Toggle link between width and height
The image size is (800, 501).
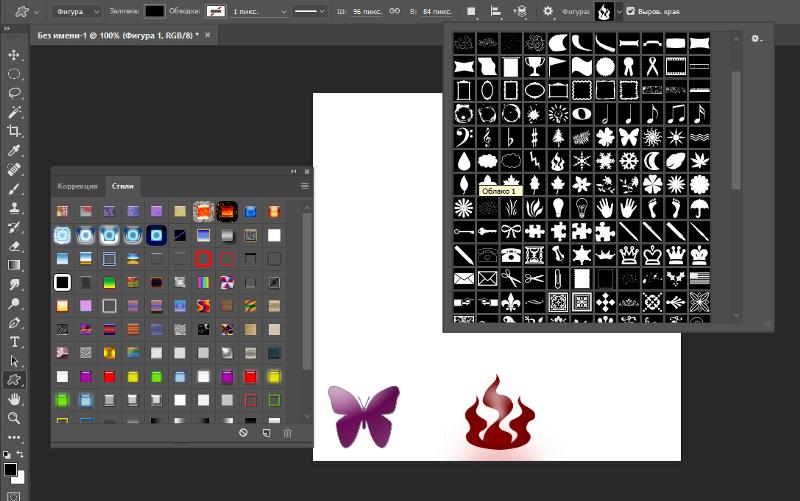pyautogui.click(x=394, y=11)
